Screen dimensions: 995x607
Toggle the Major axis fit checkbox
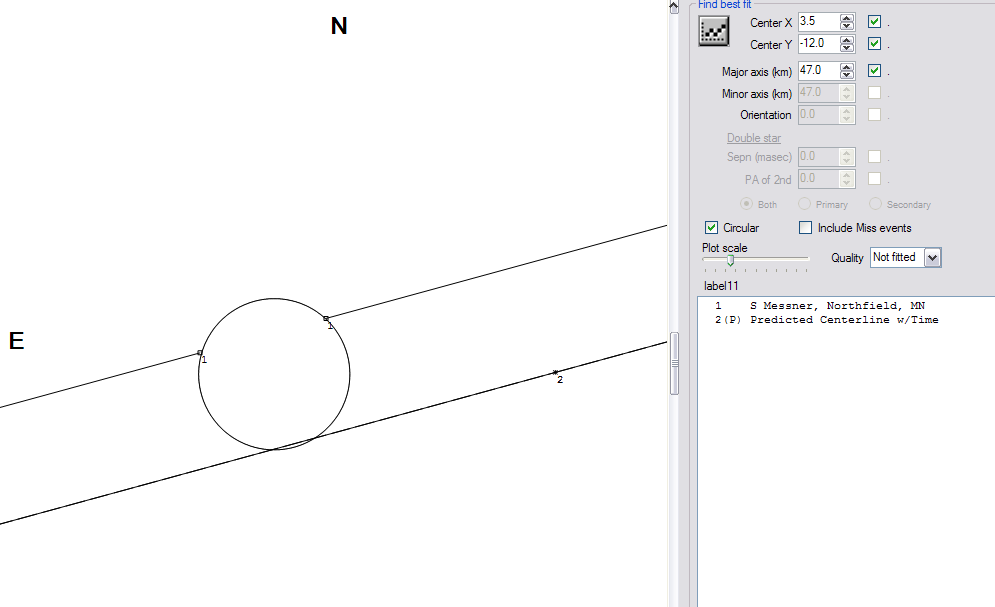point(874,70)
